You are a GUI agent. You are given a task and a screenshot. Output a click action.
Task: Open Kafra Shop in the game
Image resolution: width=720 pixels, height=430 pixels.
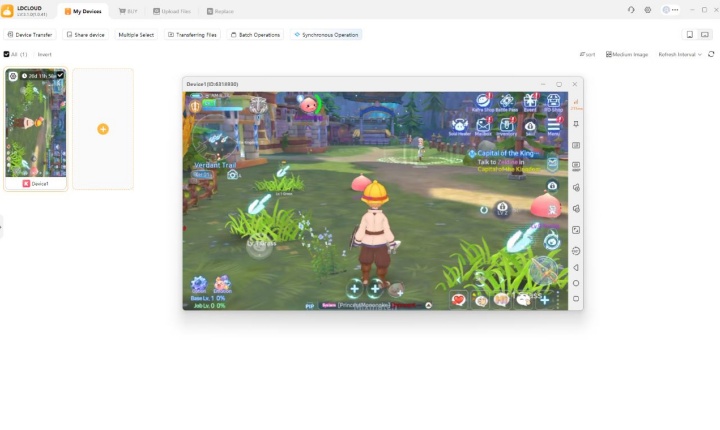(483, 102)
